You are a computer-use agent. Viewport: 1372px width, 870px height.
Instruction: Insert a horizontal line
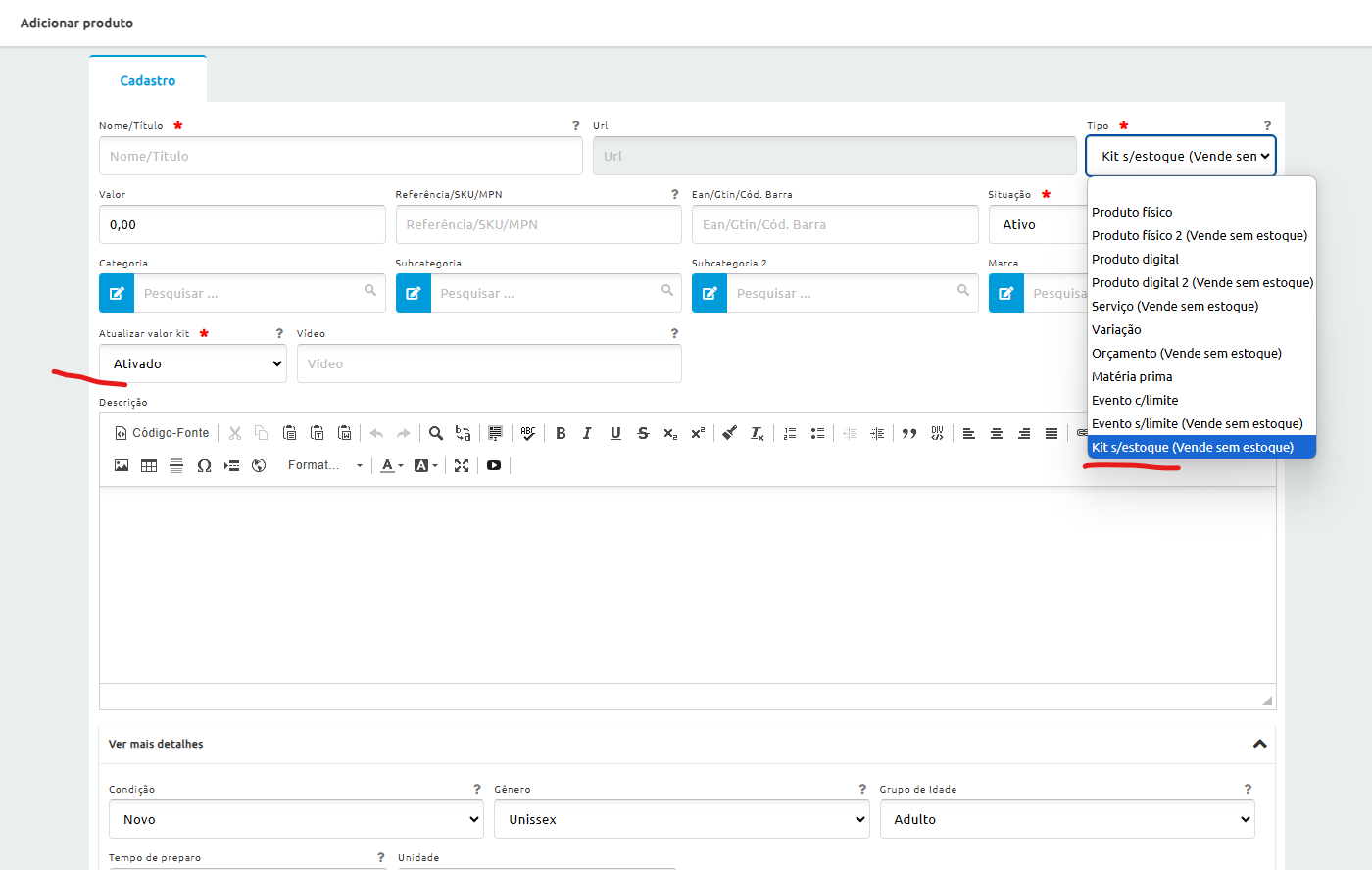coord(176,465)
